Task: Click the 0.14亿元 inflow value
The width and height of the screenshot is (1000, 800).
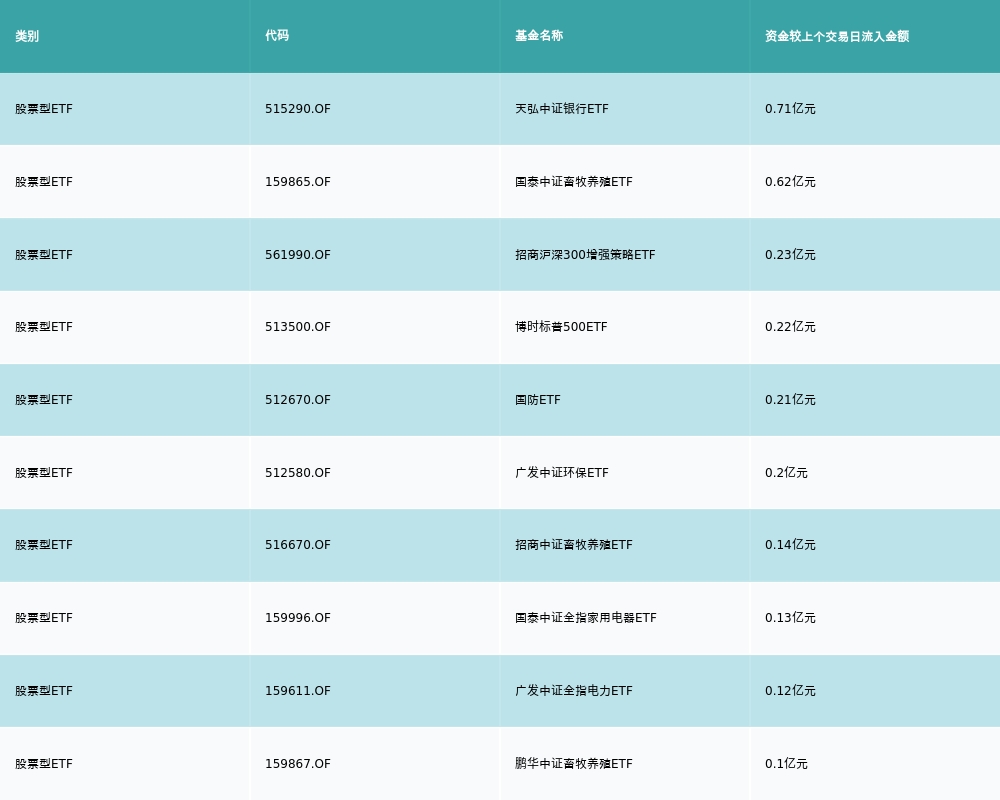Action: [790, 545]
